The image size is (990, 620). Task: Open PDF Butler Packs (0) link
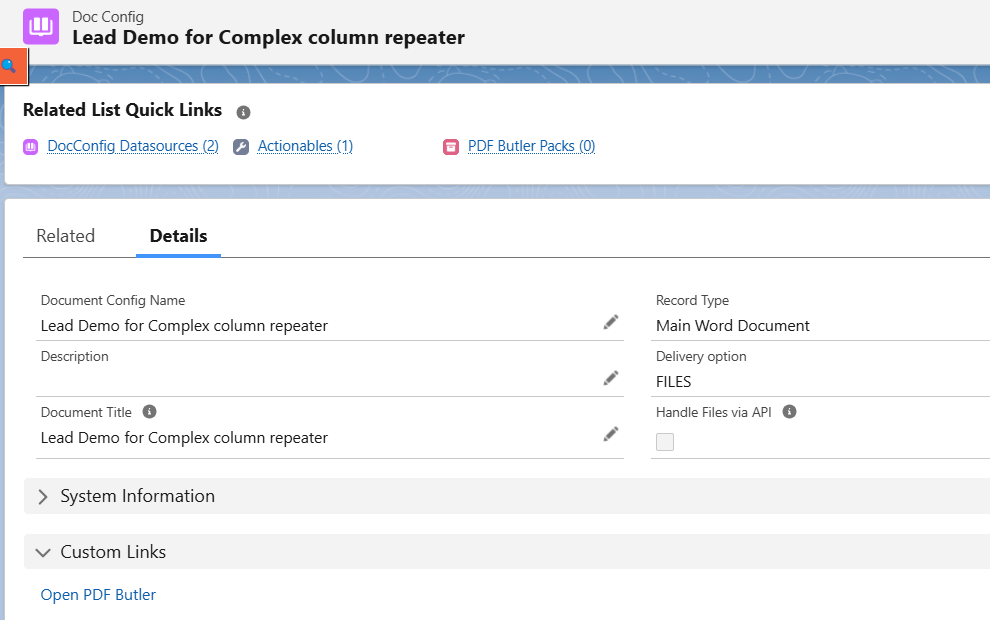(532, 146)
